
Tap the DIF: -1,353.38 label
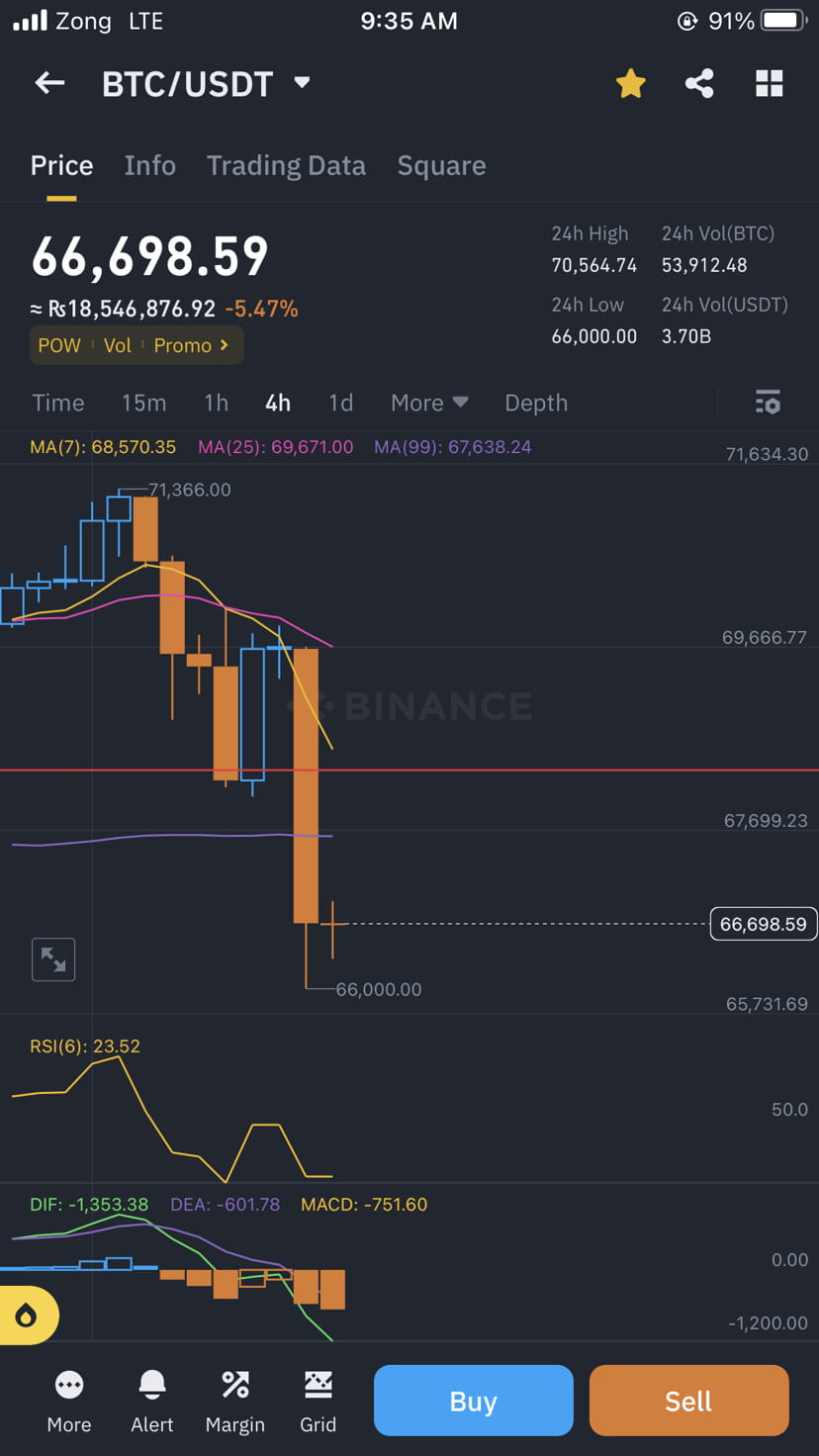(89, 1205)
